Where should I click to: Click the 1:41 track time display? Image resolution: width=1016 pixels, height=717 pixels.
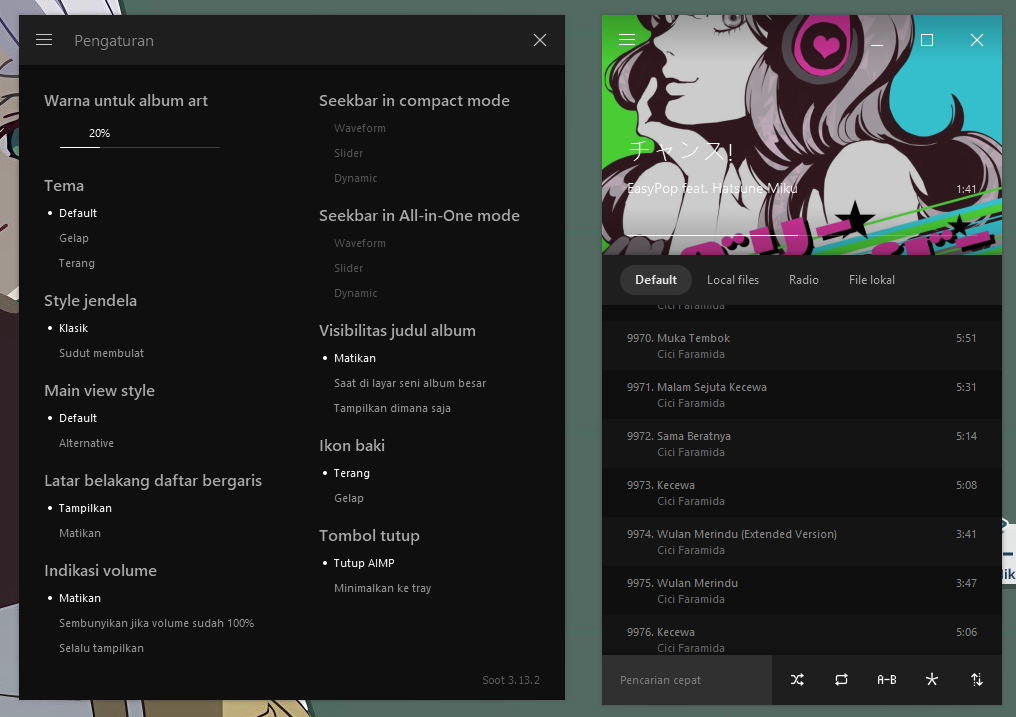coord(965,189)
